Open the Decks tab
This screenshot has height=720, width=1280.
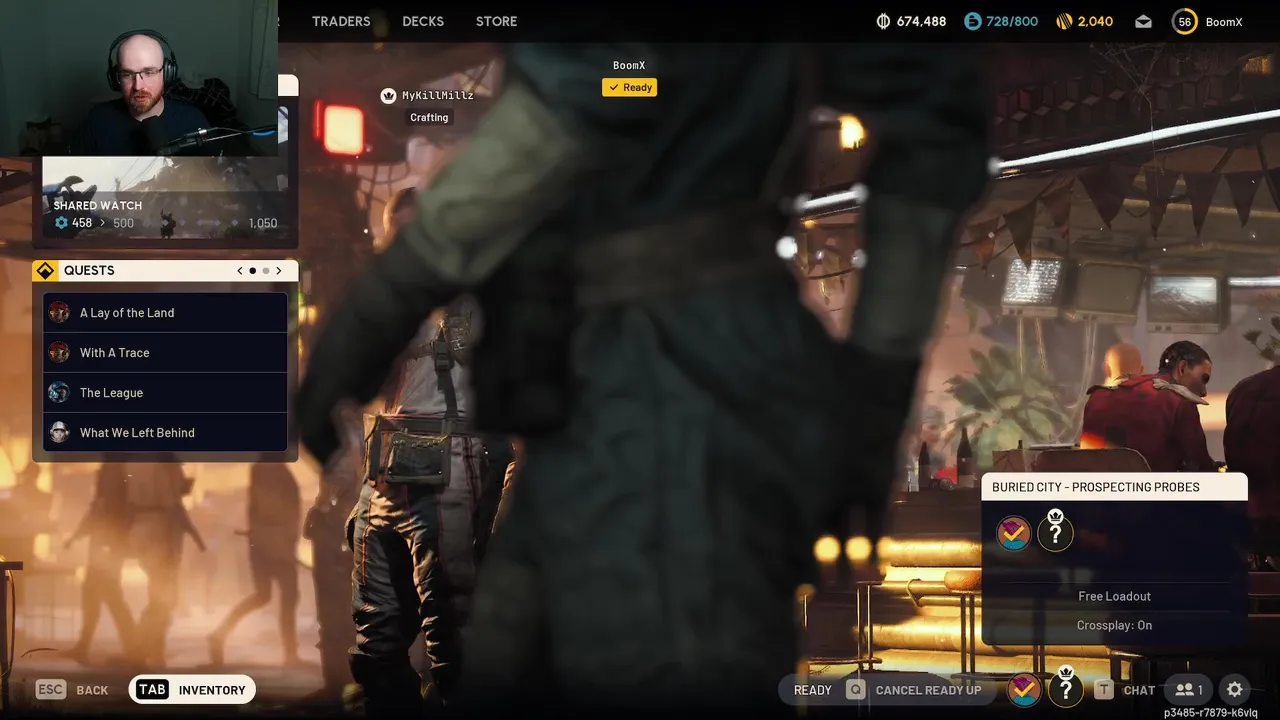pyautogui.click(x=423, y=21)
